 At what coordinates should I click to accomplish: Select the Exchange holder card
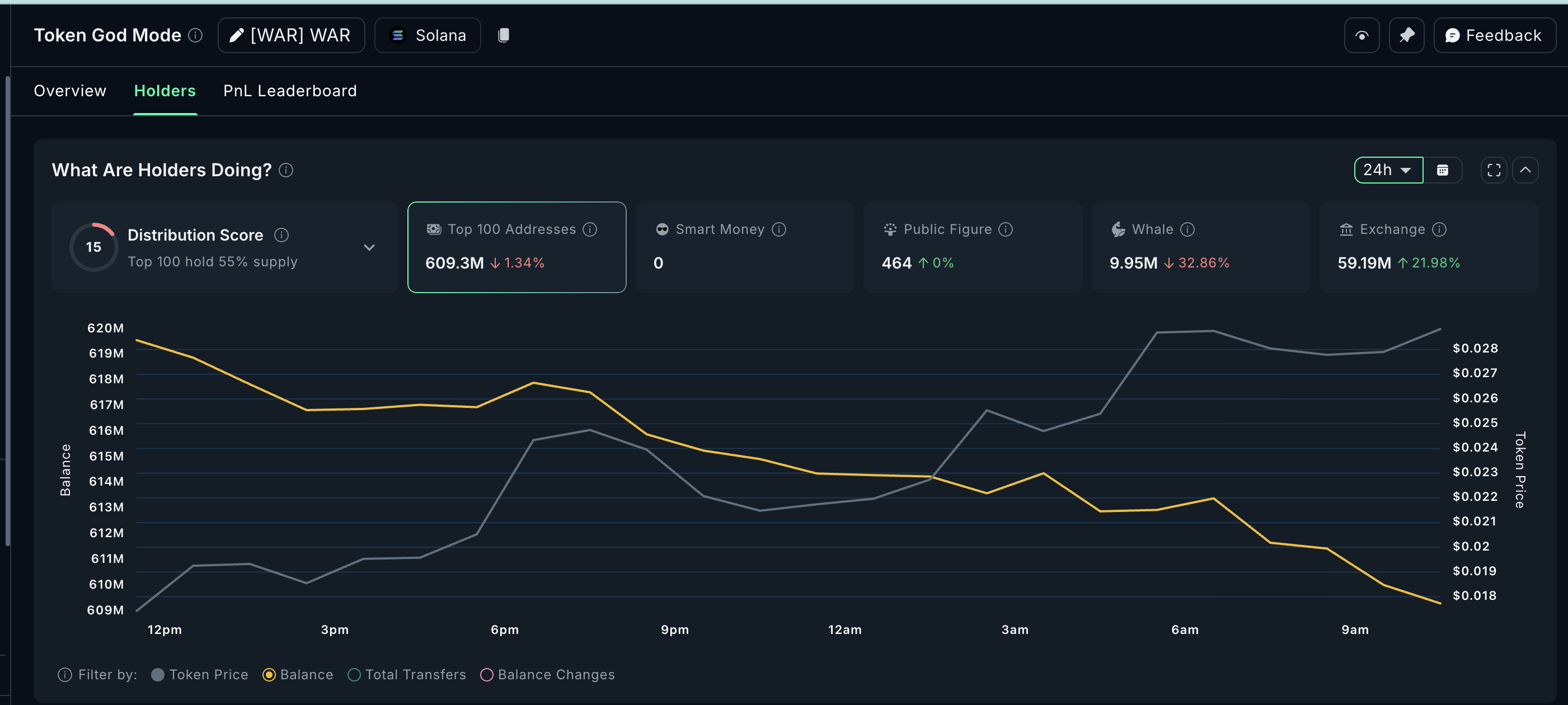coord(1428,247)
